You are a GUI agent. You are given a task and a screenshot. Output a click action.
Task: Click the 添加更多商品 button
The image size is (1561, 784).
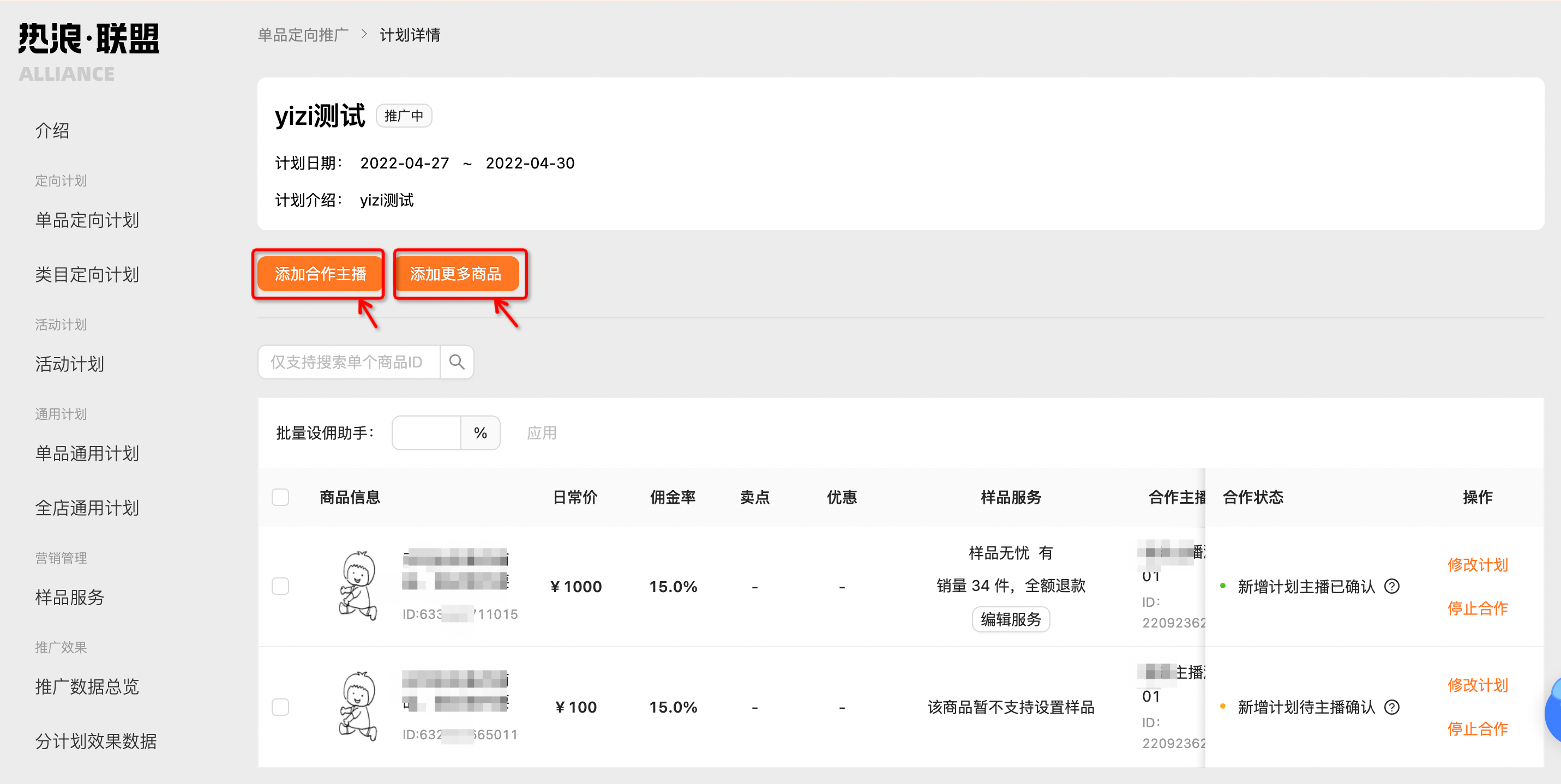(457, 274)
